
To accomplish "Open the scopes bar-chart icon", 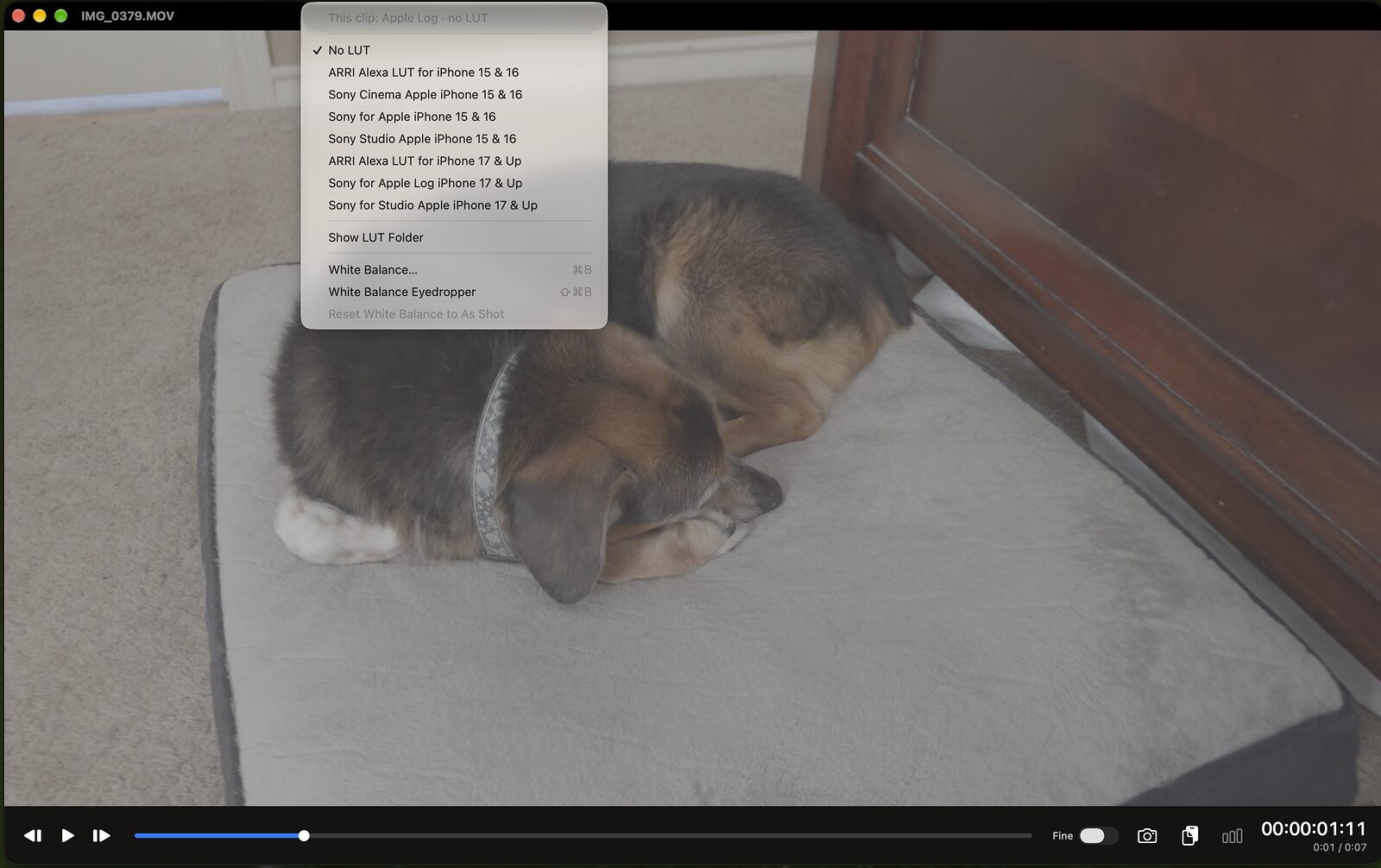I will 1233,835.
